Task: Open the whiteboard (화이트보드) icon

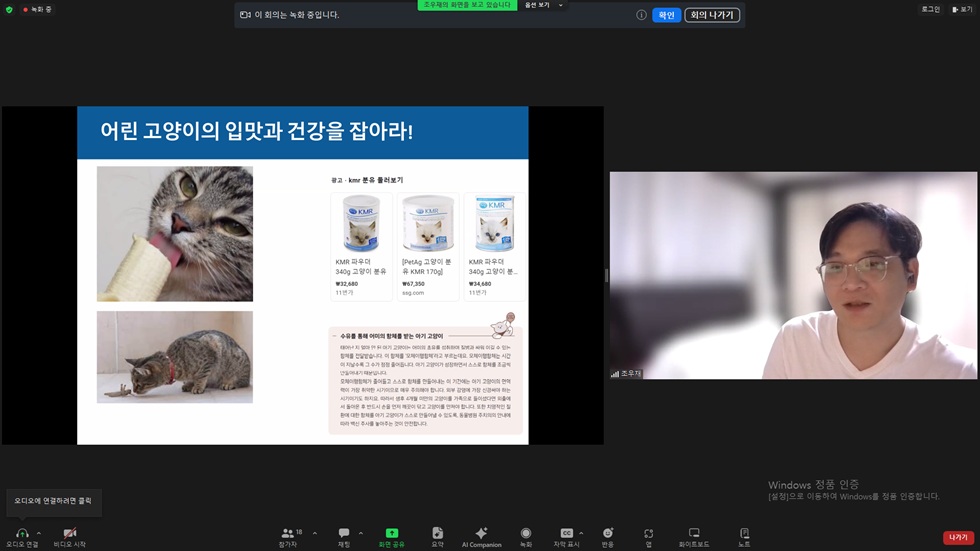Action: pos(694,533)
